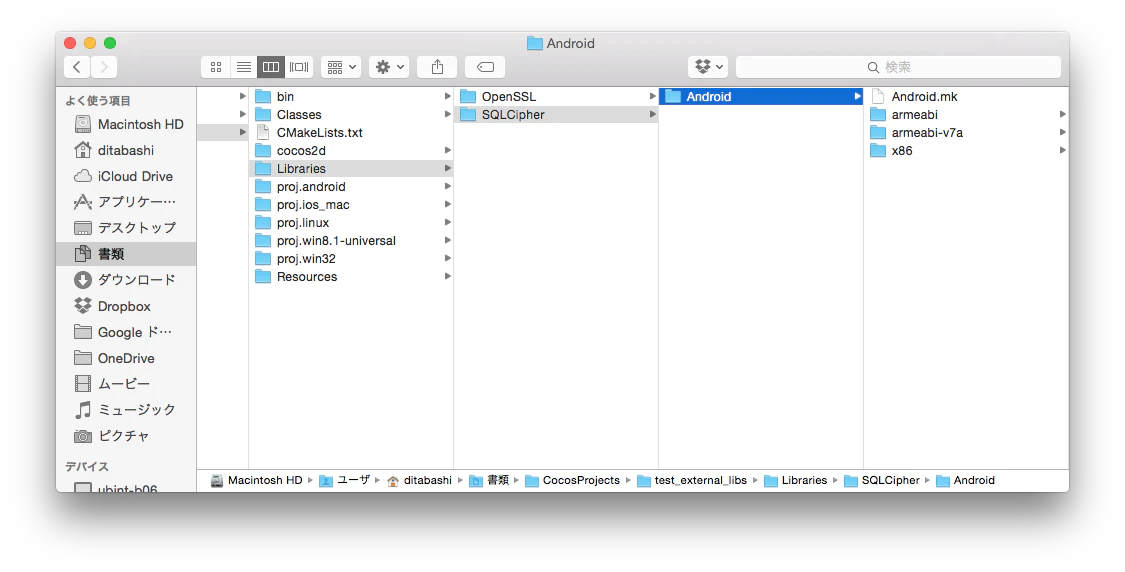This screenshot has height=572, width=1125.
Task: Select the Resources folder
Action: pyautogui.click(x=351, y=276)
